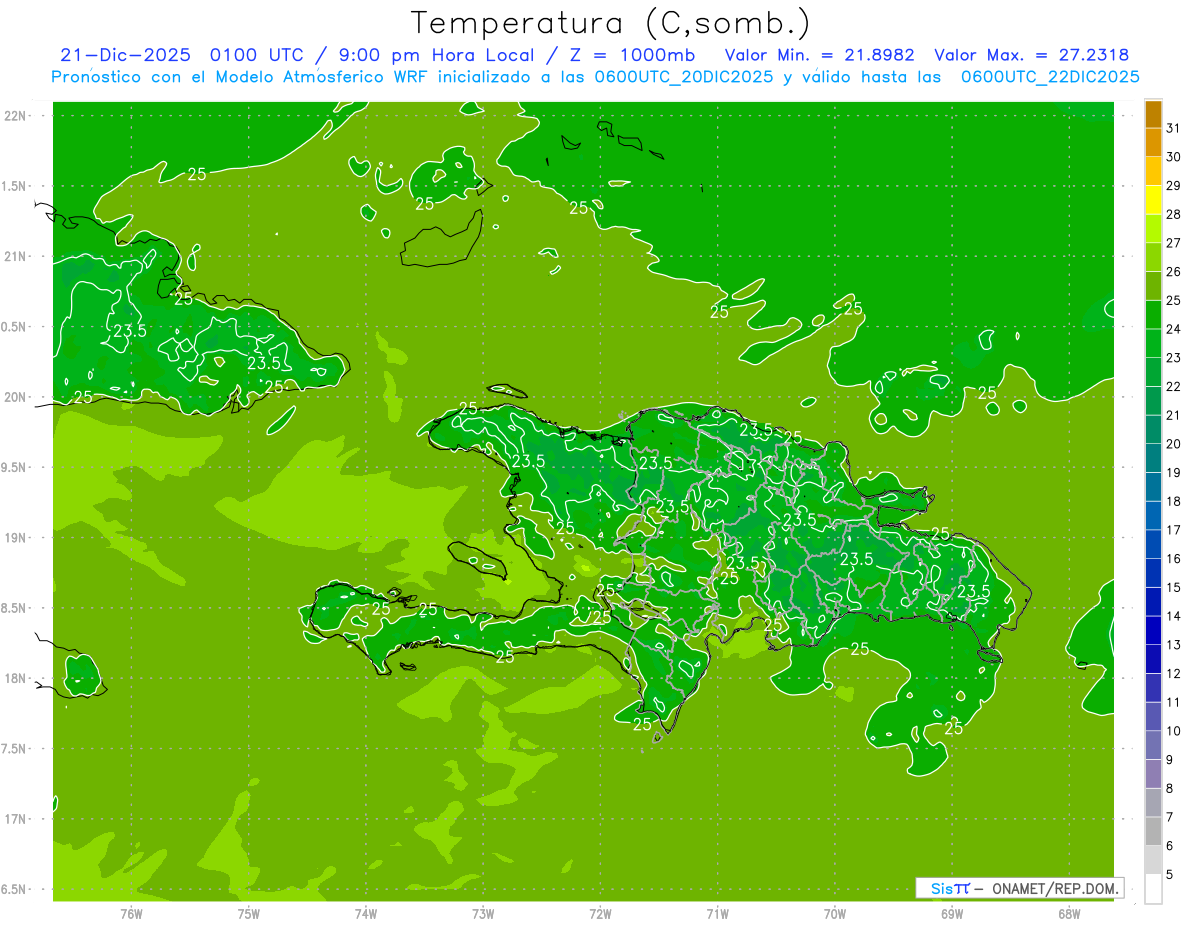1200x927 pixels.
Task: Click the 74W longitude axis label
Action: pos(366,914)
